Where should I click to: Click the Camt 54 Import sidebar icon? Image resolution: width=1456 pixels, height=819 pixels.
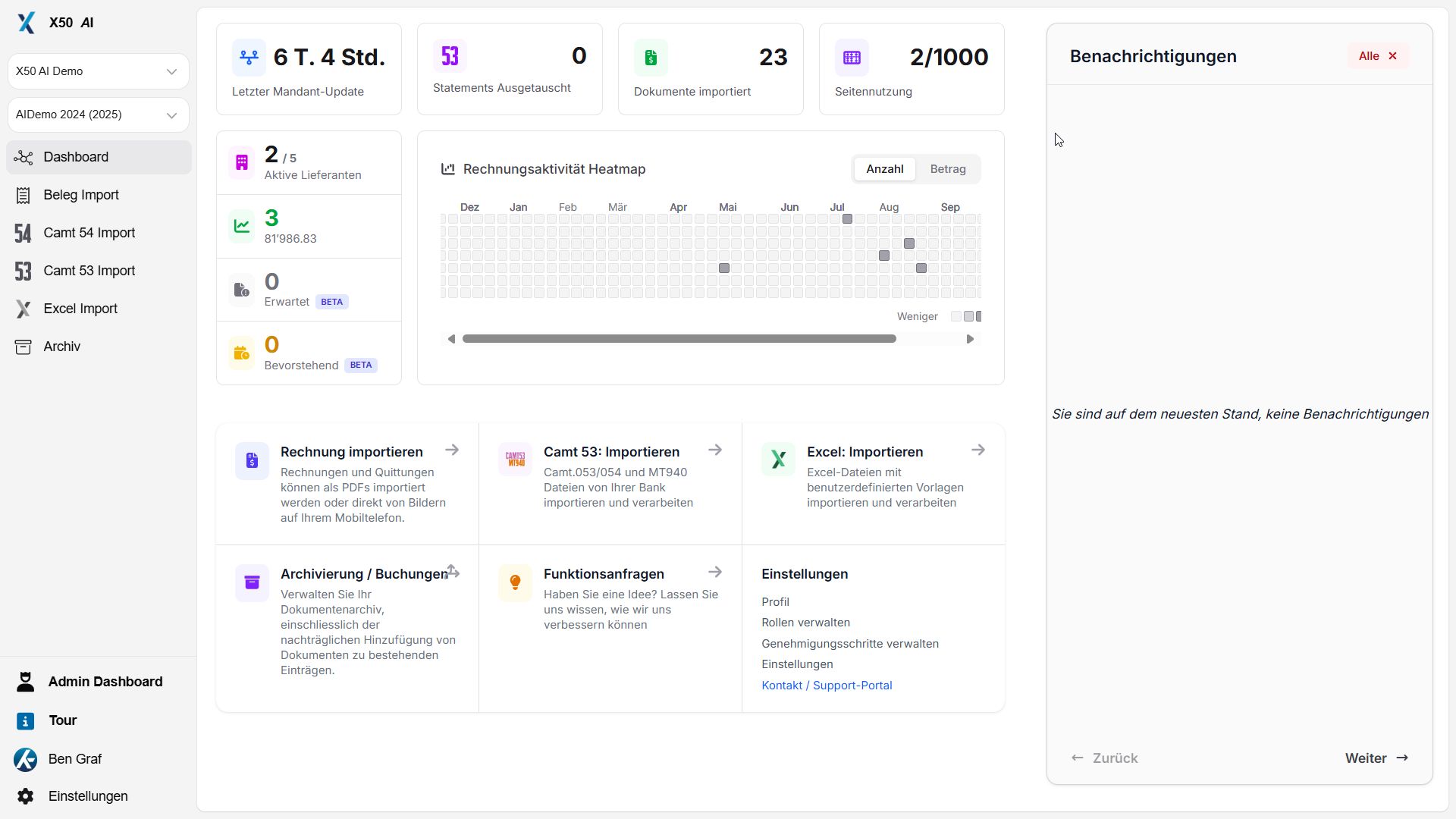(x=24, y=233)
